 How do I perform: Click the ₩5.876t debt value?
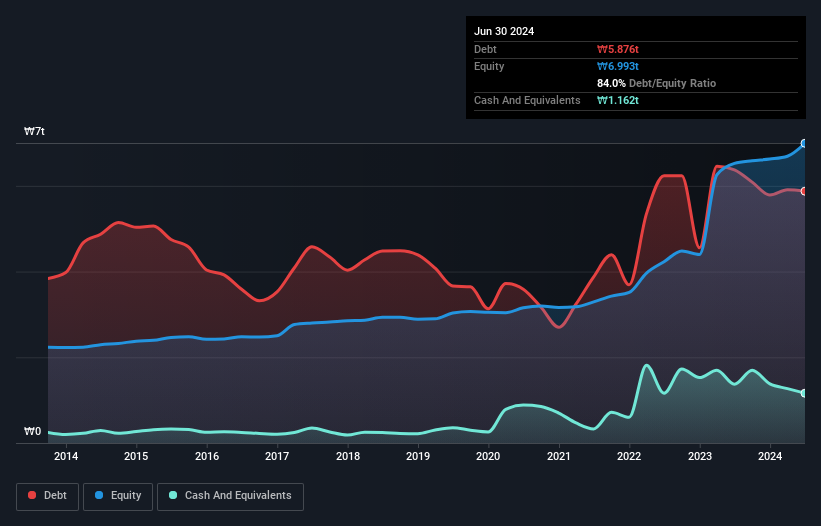618,49
